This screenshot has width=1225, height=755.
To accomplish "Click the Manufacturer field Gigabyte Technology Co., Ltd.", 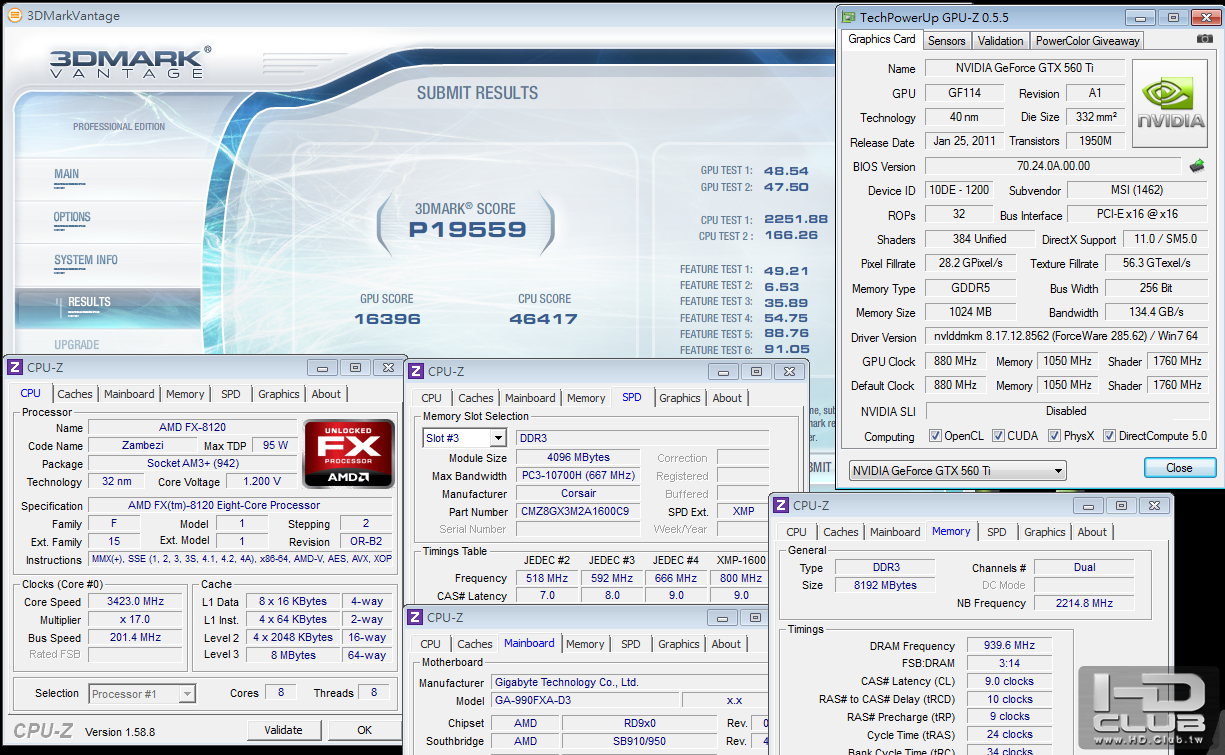I will click(x=630, y=683).
